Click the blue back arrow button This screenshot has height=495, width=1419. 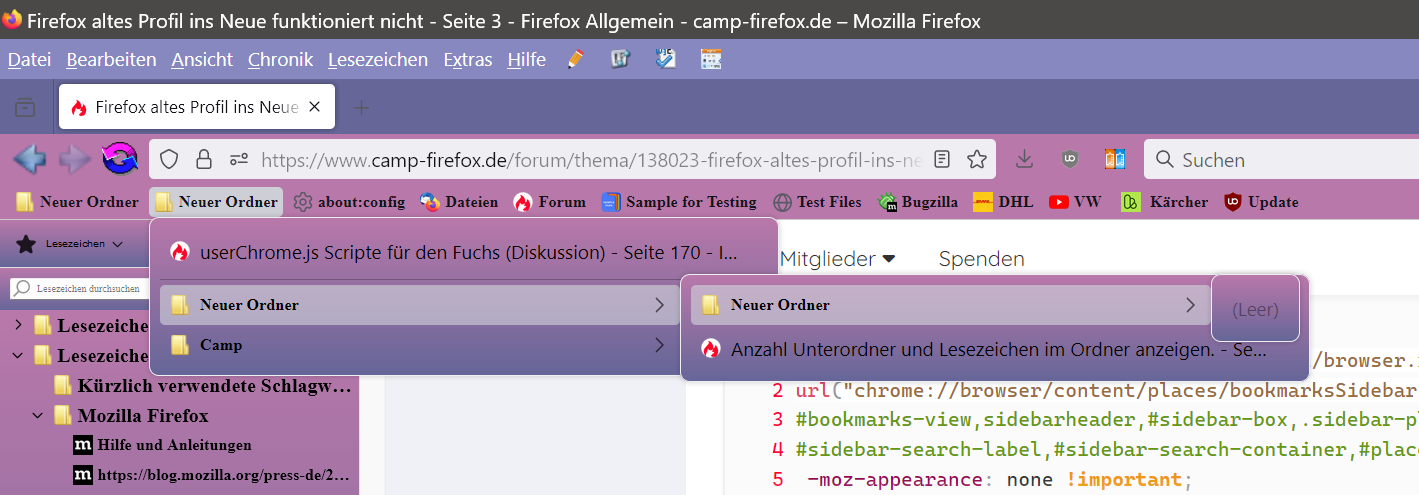(29, 159)
